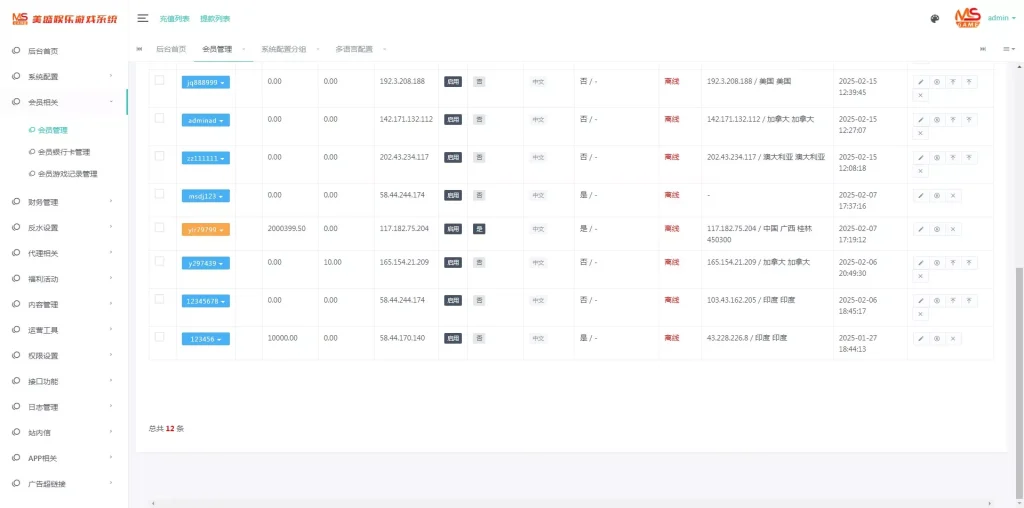Click the circle view icon for msdj123

click(x=937, y=196)
